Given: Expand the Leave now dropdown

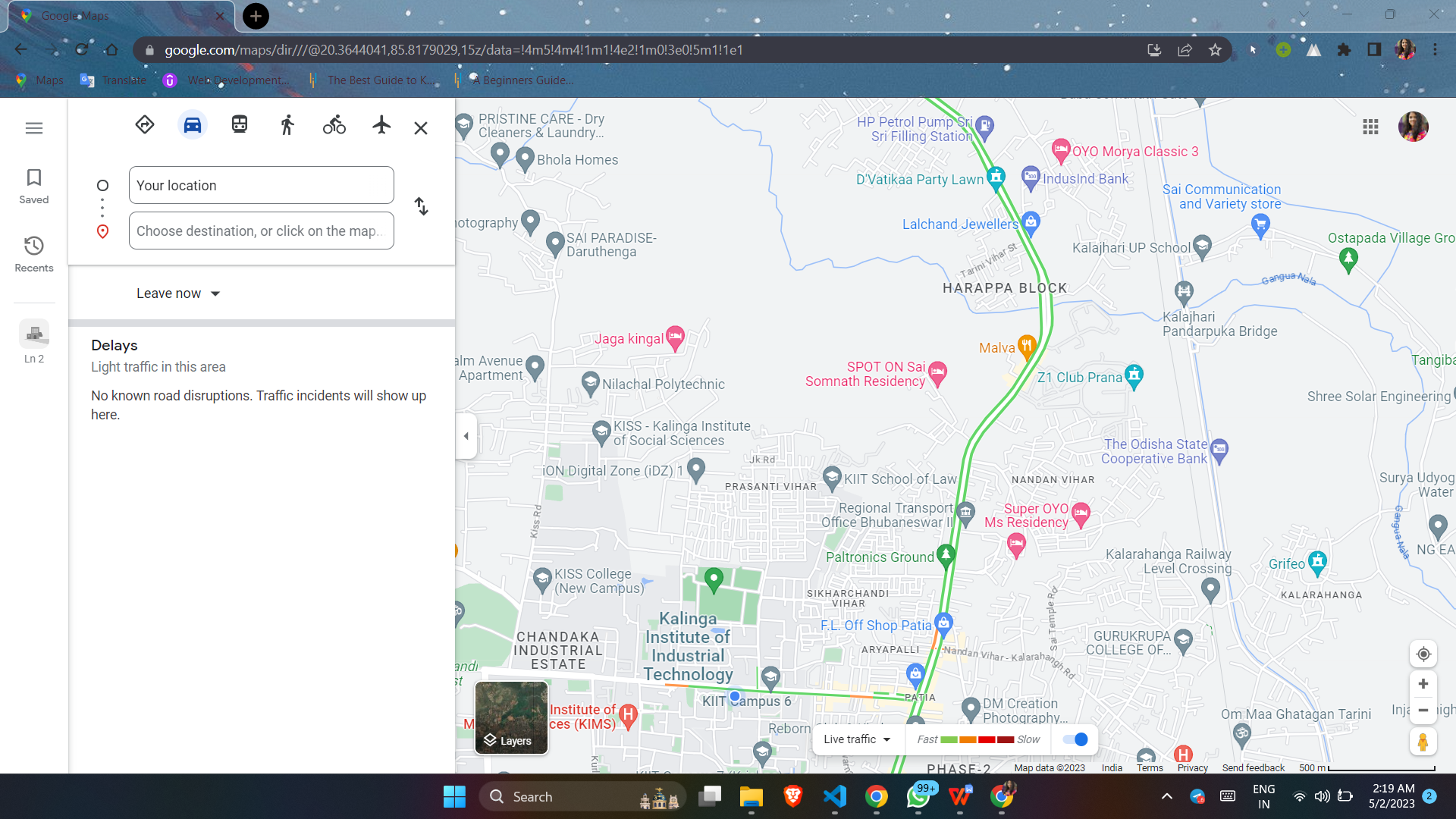Looking at the screenshot, I should [178, 293].
